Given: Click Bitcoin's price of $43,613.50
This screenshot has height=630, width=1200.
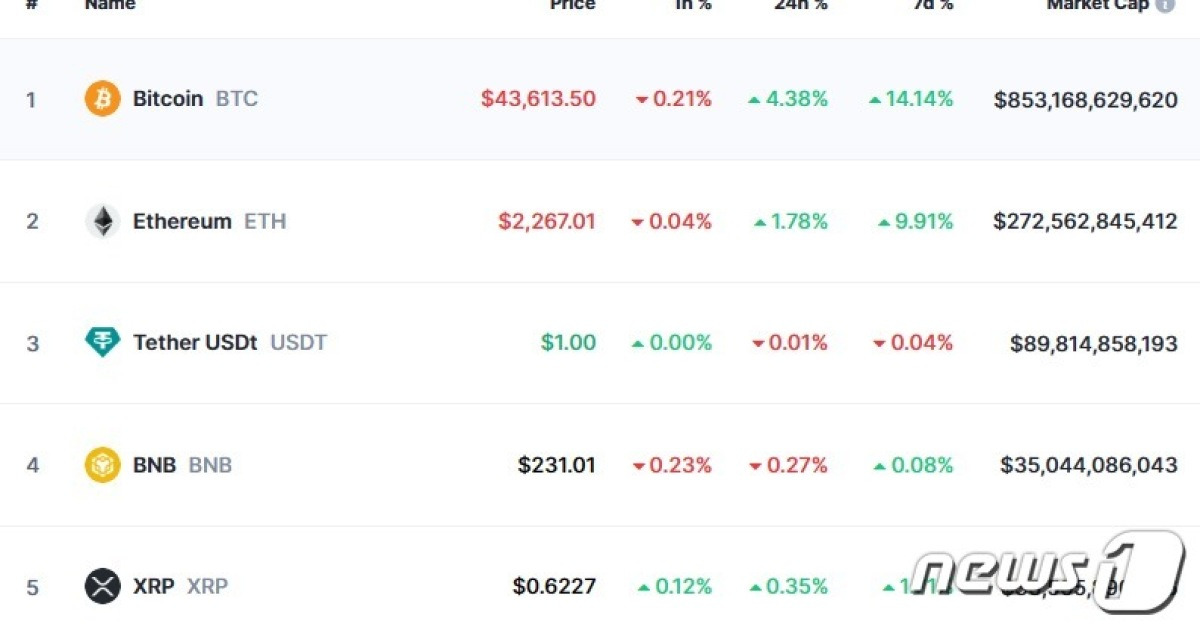Looking at the screenshot, I should click(537, 98).
